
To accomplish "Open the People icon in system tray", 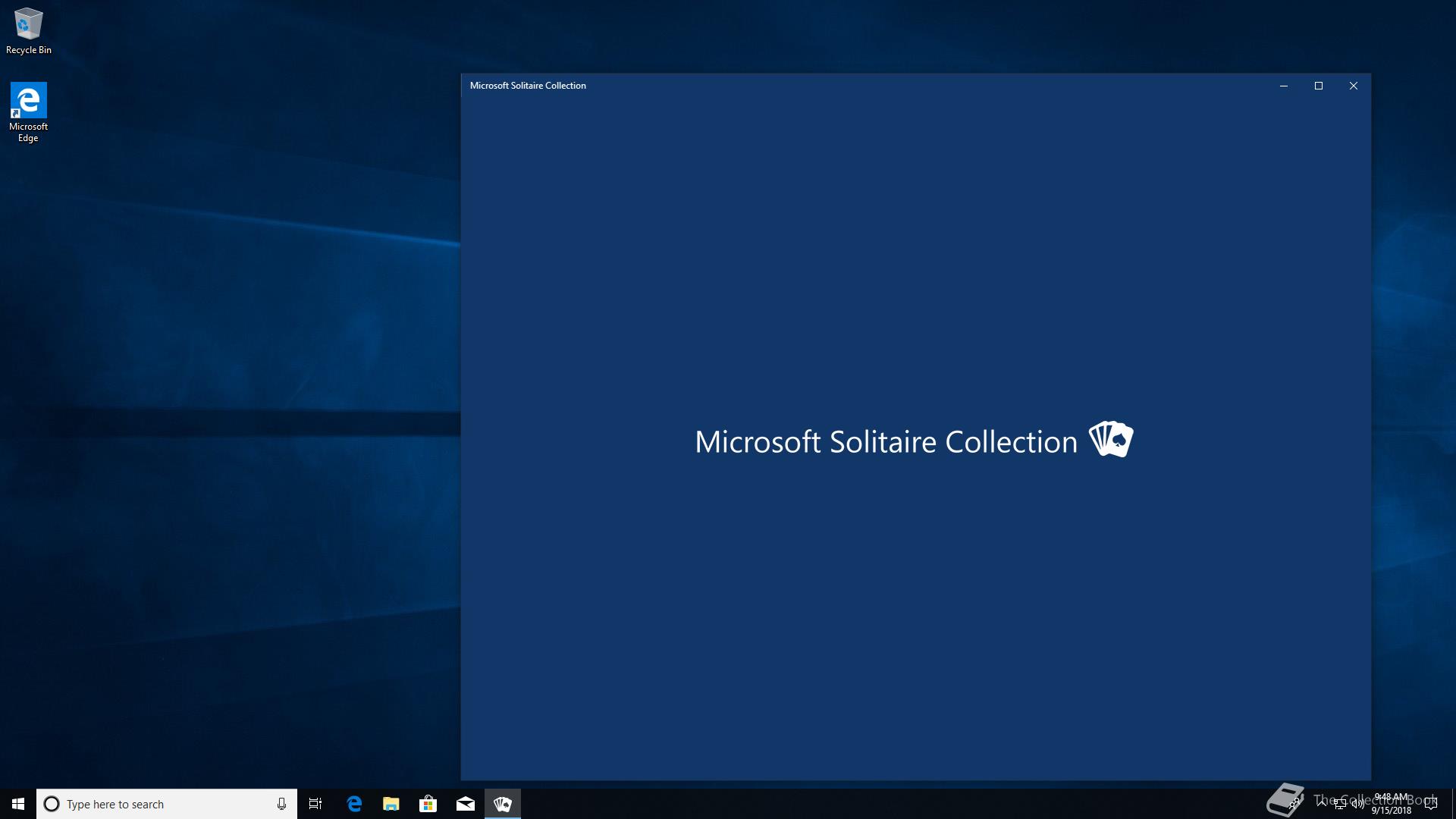I will pyautogui.click(x=1294, y=803).
